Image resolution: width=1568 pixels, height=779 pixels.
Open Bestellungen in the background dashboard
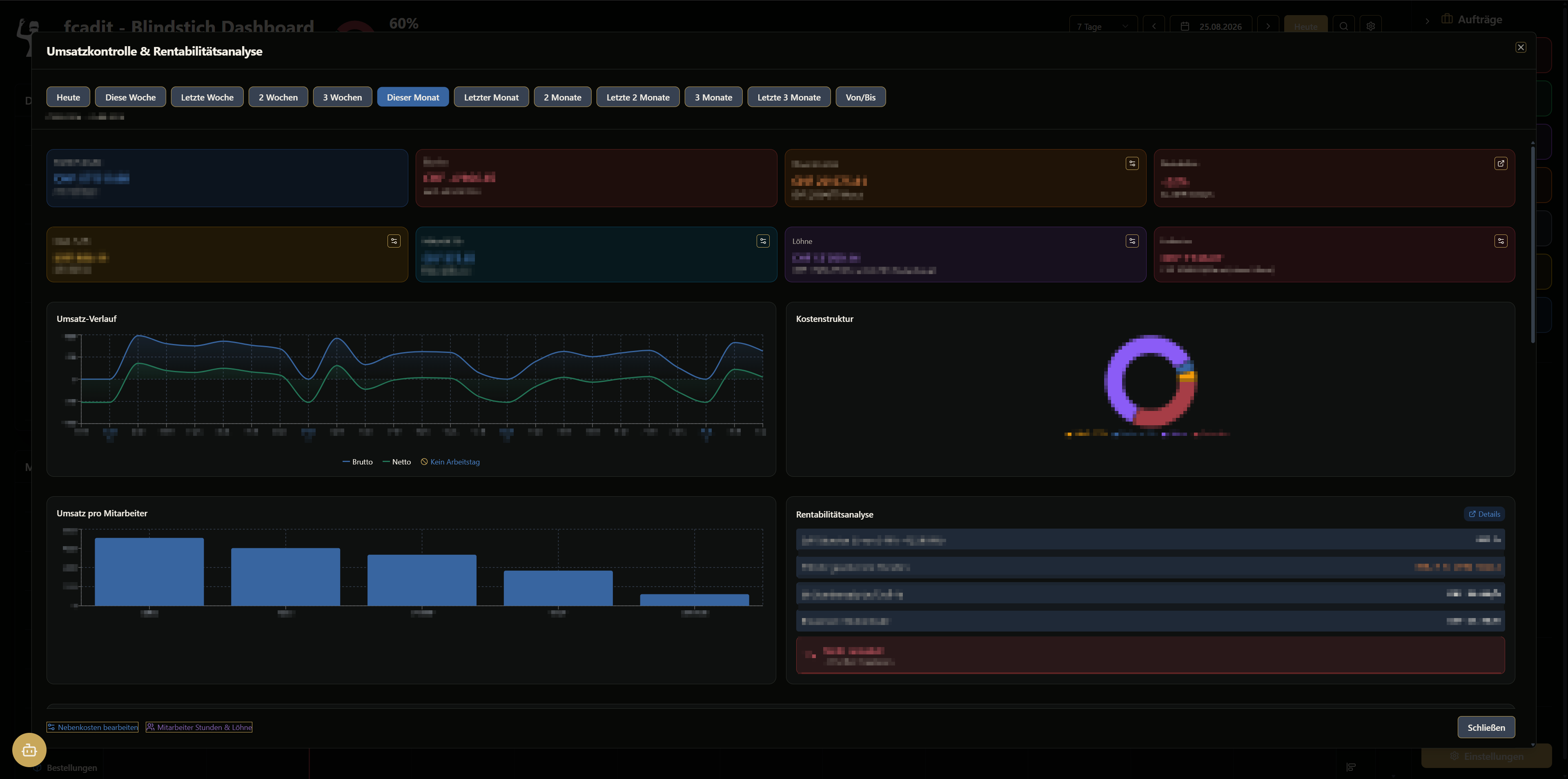coord(72,768)
